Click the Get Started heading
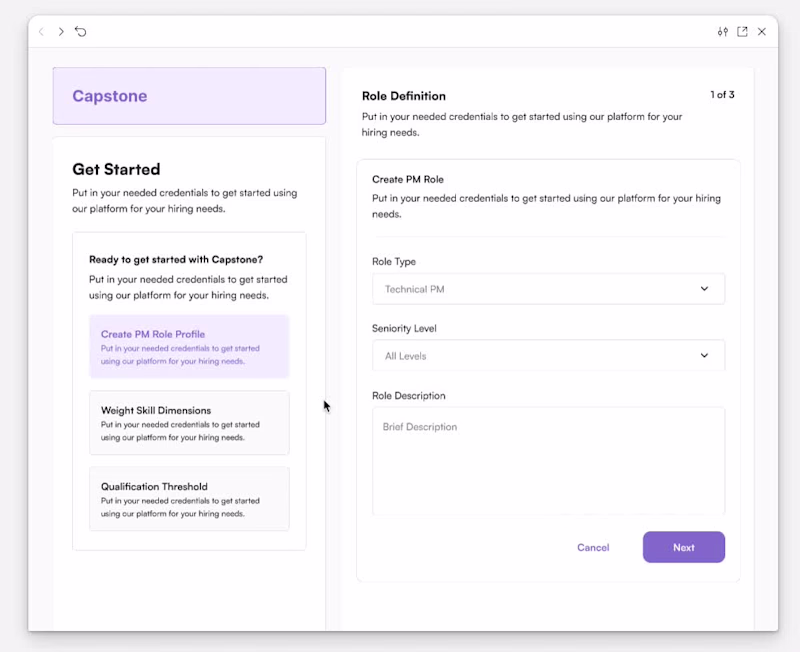The width and height of the screenshot is (800, 652). [x=116, y=169]
